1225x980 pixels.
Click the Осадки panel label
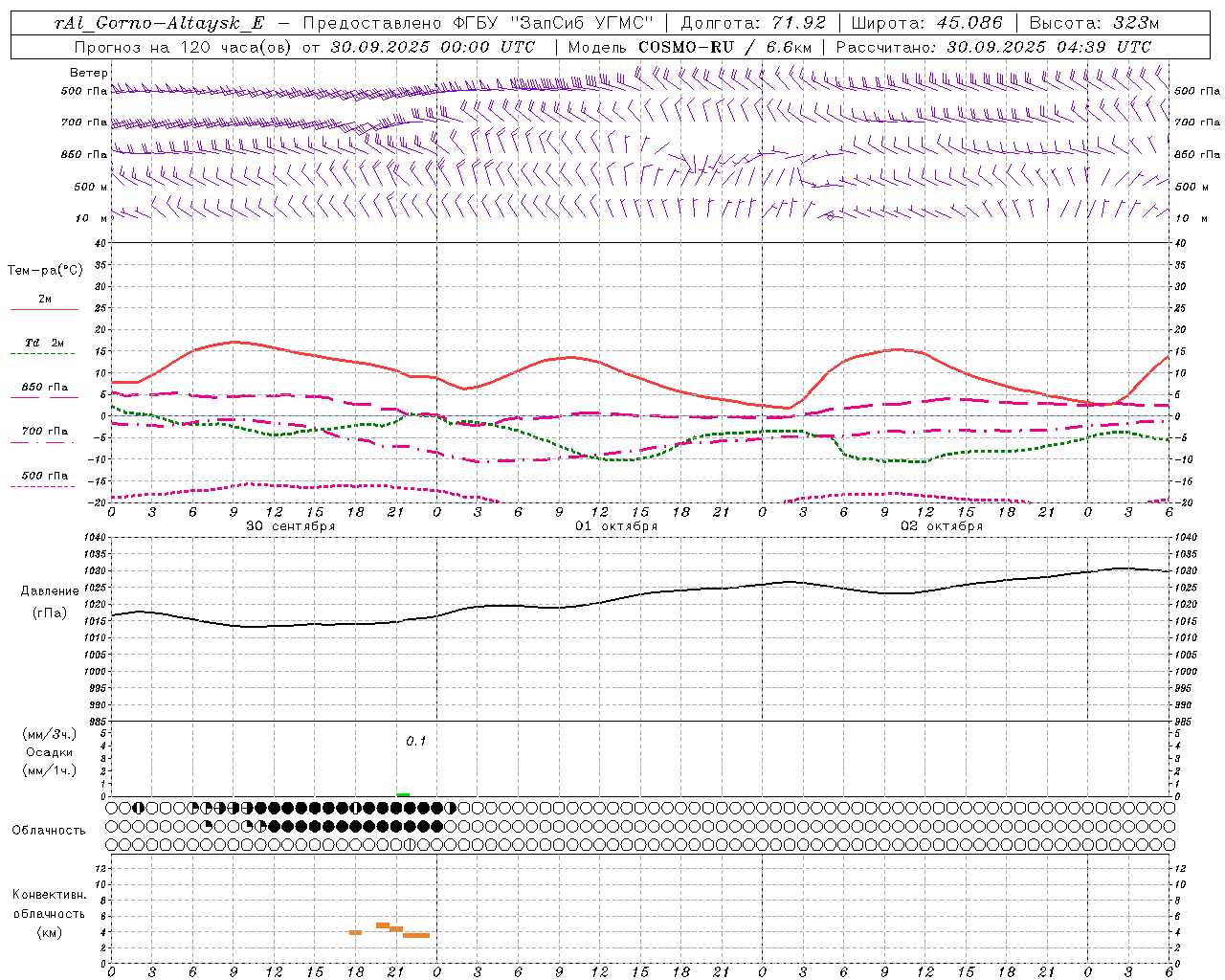(50, 752)
